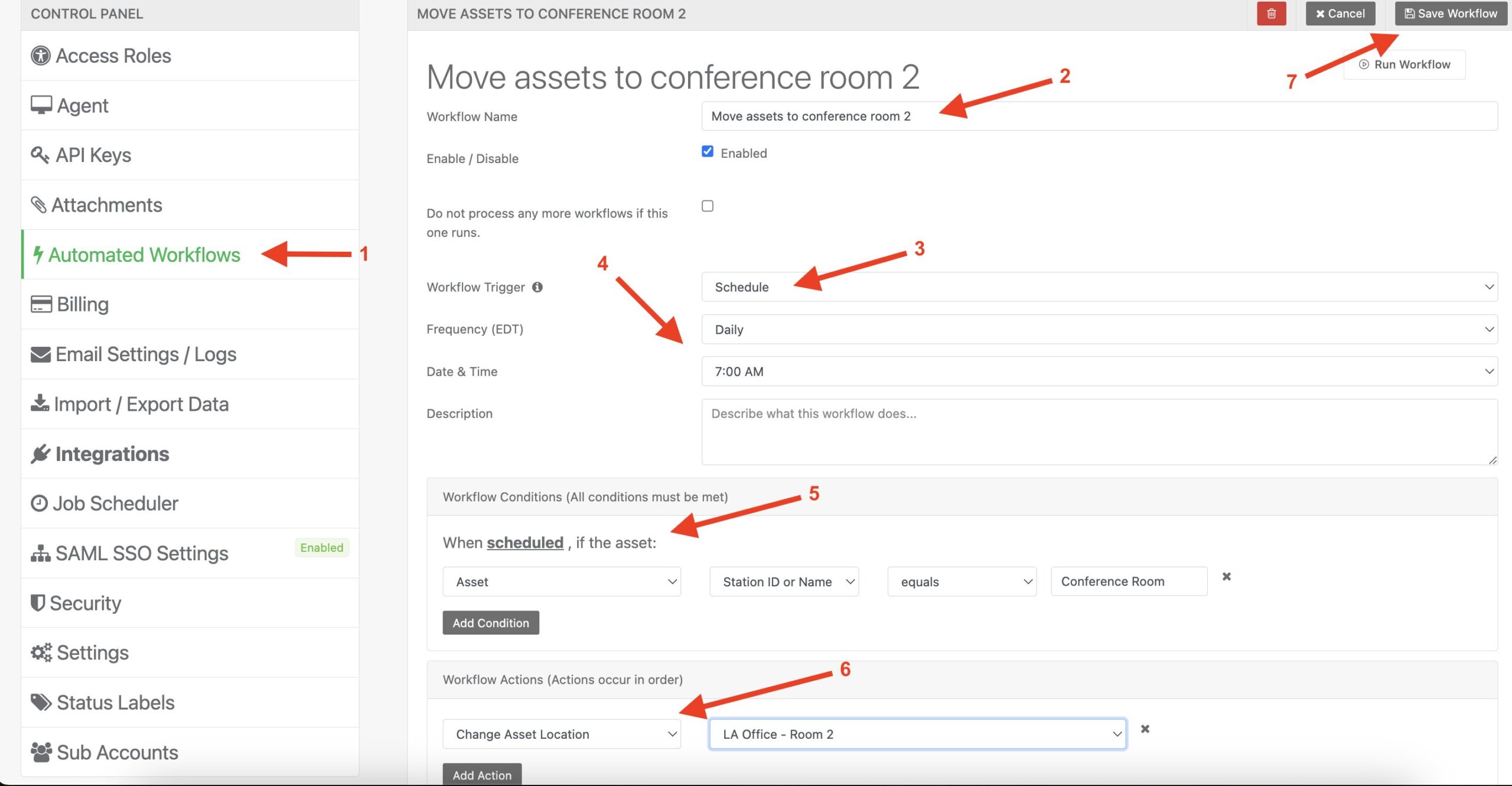Click the Job Scheduler clock icon
Screen dimensions: 1512x786
(x=39, y=503)
